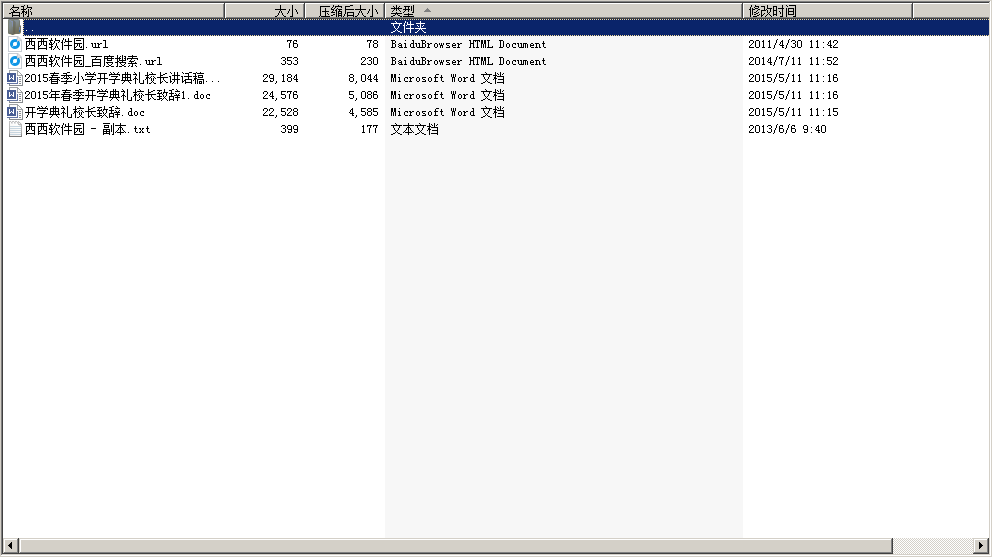Select file 开学典礼校长致辞.doc
992x557 pixels.
point(85,113)
